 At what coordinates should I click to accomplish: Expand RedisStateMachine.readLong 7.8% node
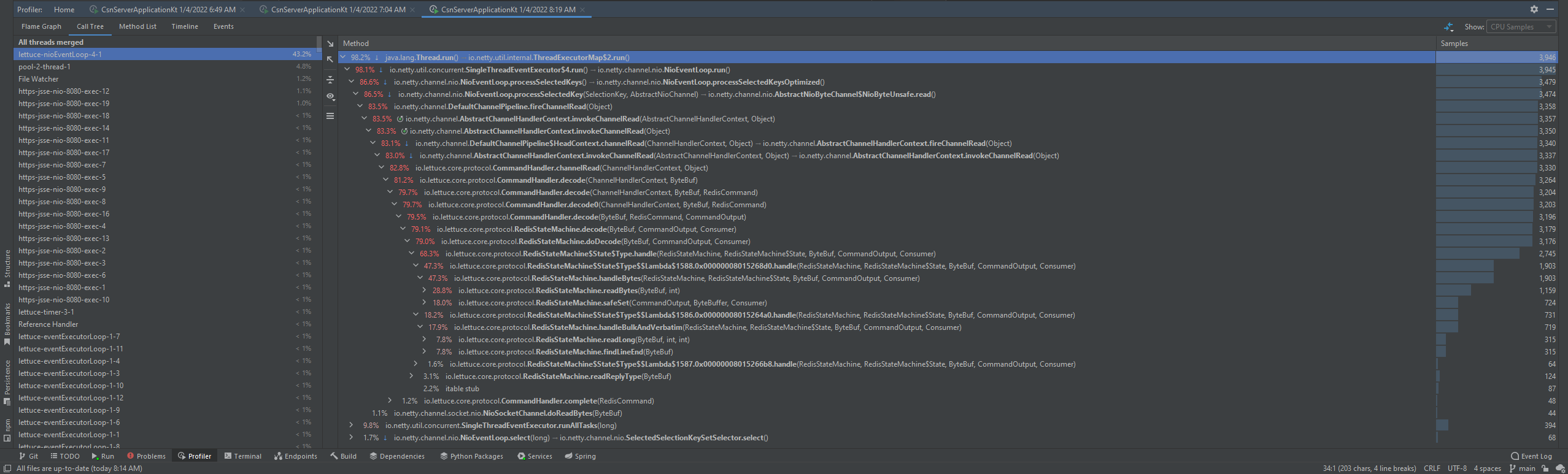424,339
